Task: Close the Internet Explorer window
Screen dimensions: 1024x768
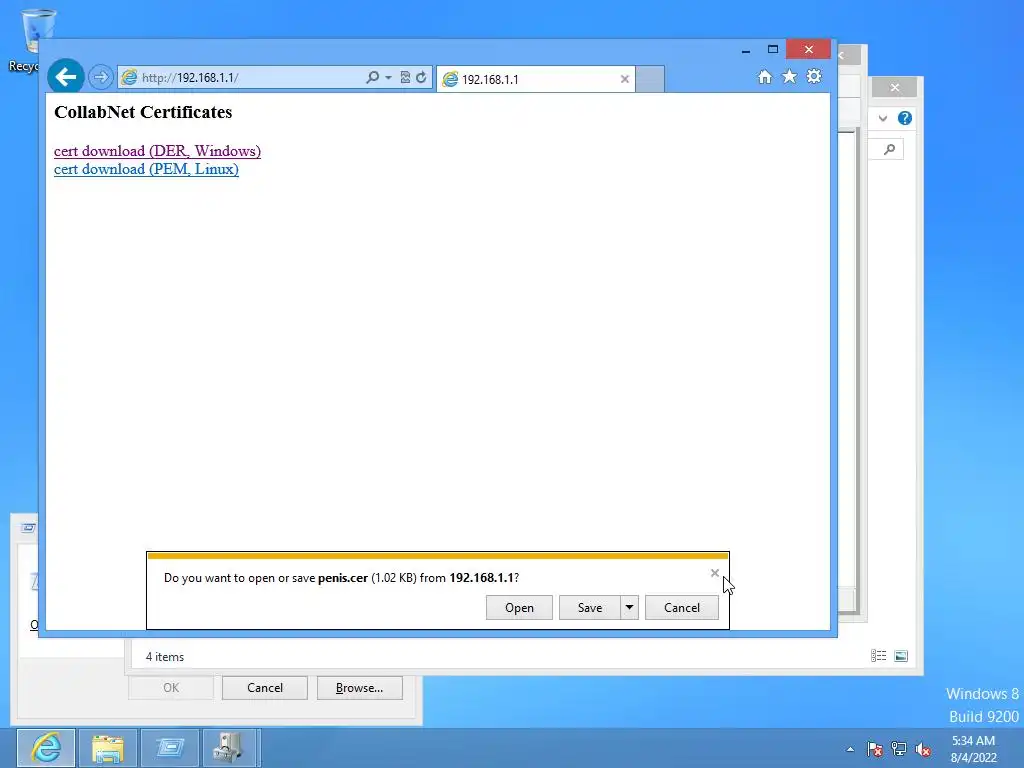Action: pyautogui.click(x=808, y=49)
